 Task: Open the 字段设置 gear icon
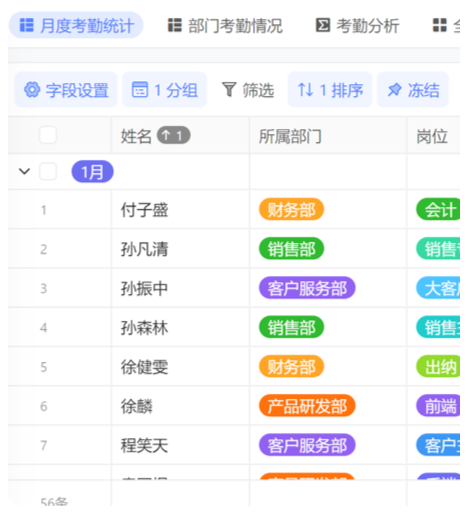pyautogui.click(x=32, y=90)
